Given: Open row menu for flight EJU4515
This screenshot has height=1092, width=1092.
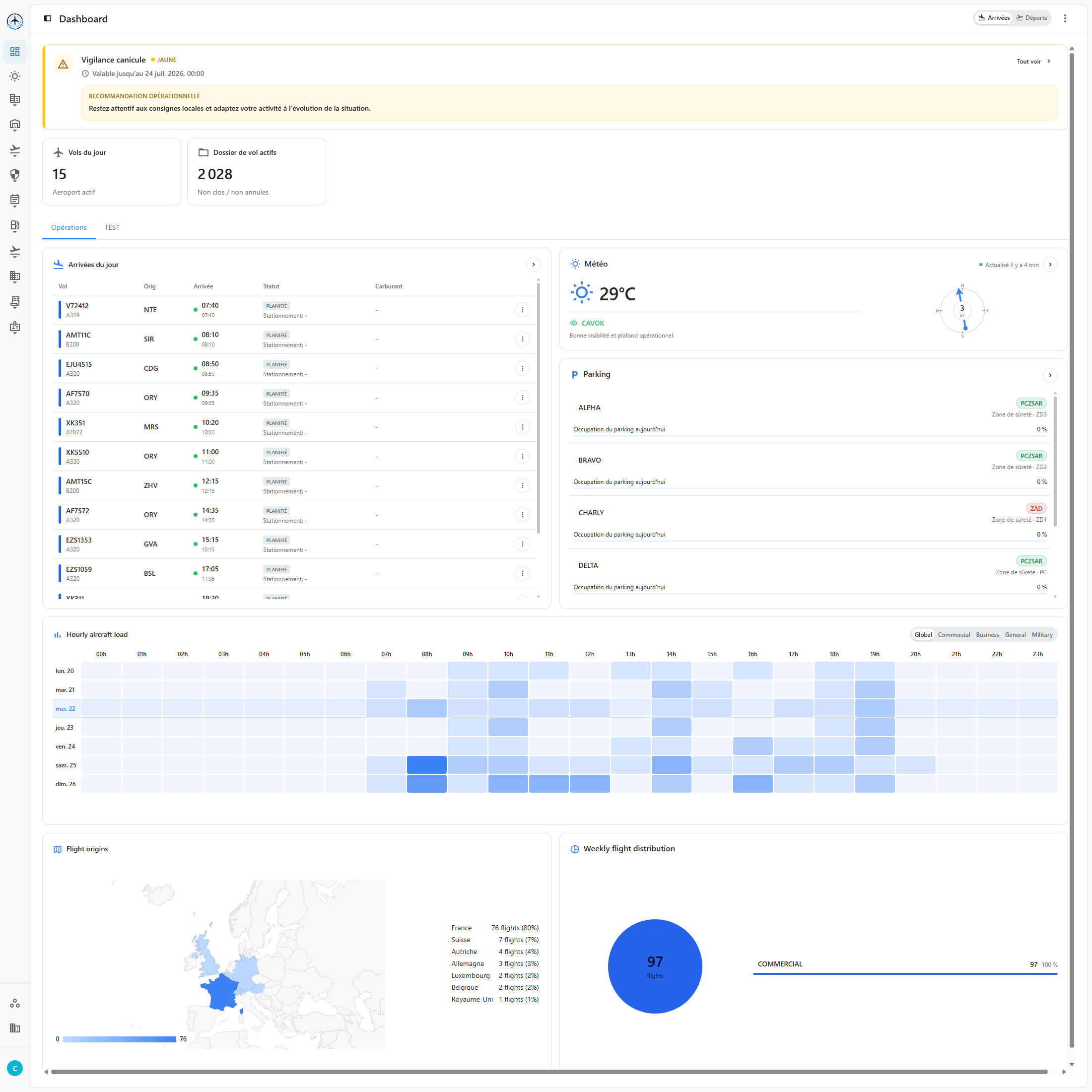Looking at the screenshot, I should (522, 368).
